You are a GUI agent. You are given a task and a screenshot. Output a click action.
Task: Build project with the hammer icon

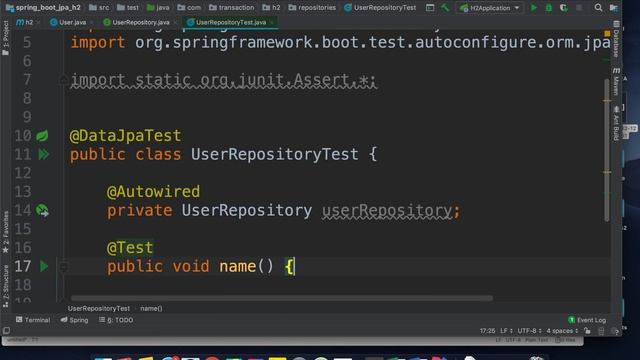click(445, 8)
